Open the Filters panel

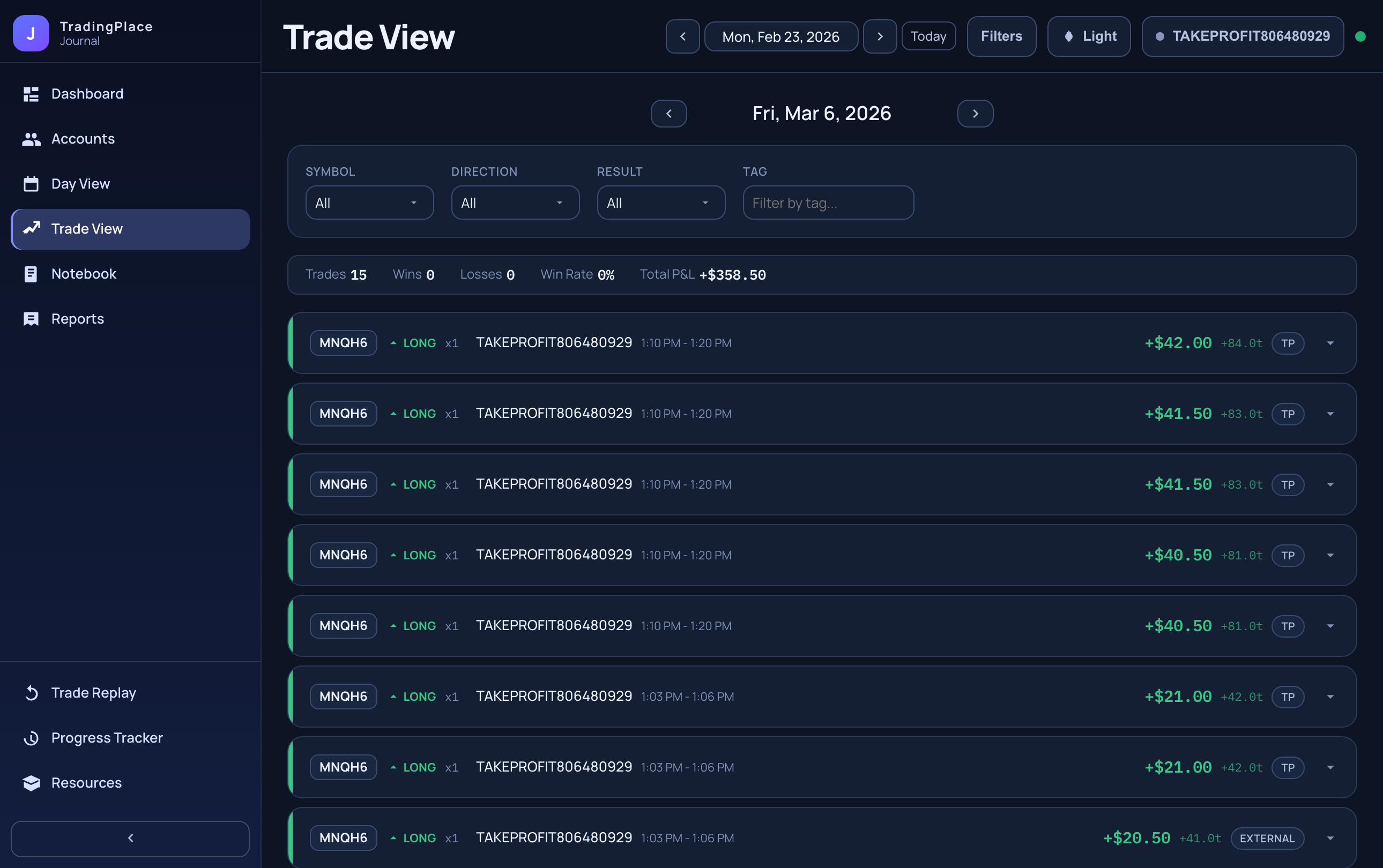click(x=1001, y=35)
